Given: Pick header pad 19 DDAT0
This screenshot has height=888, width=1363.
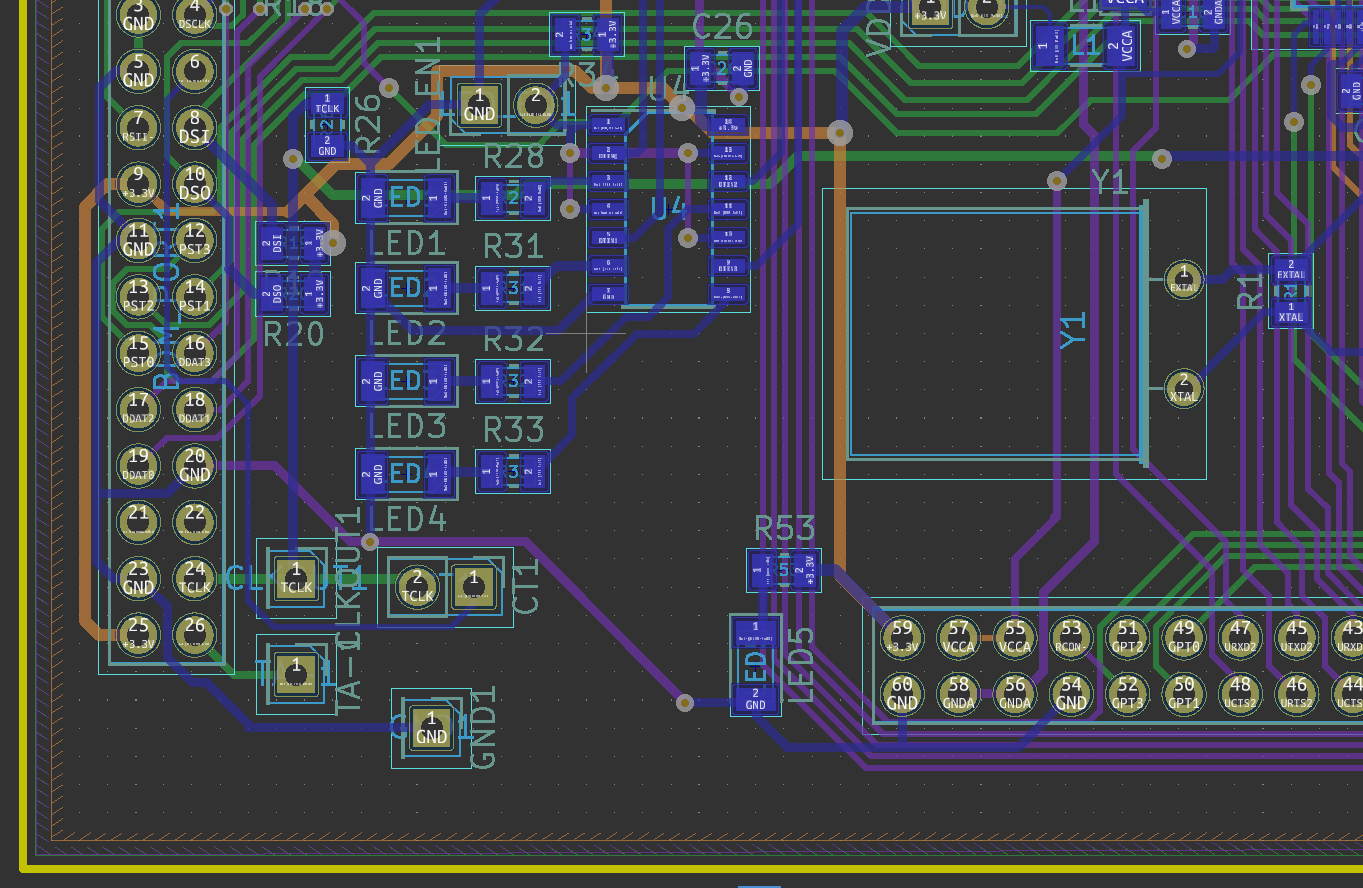Looking at the screenshot, I should click(138, 465).
